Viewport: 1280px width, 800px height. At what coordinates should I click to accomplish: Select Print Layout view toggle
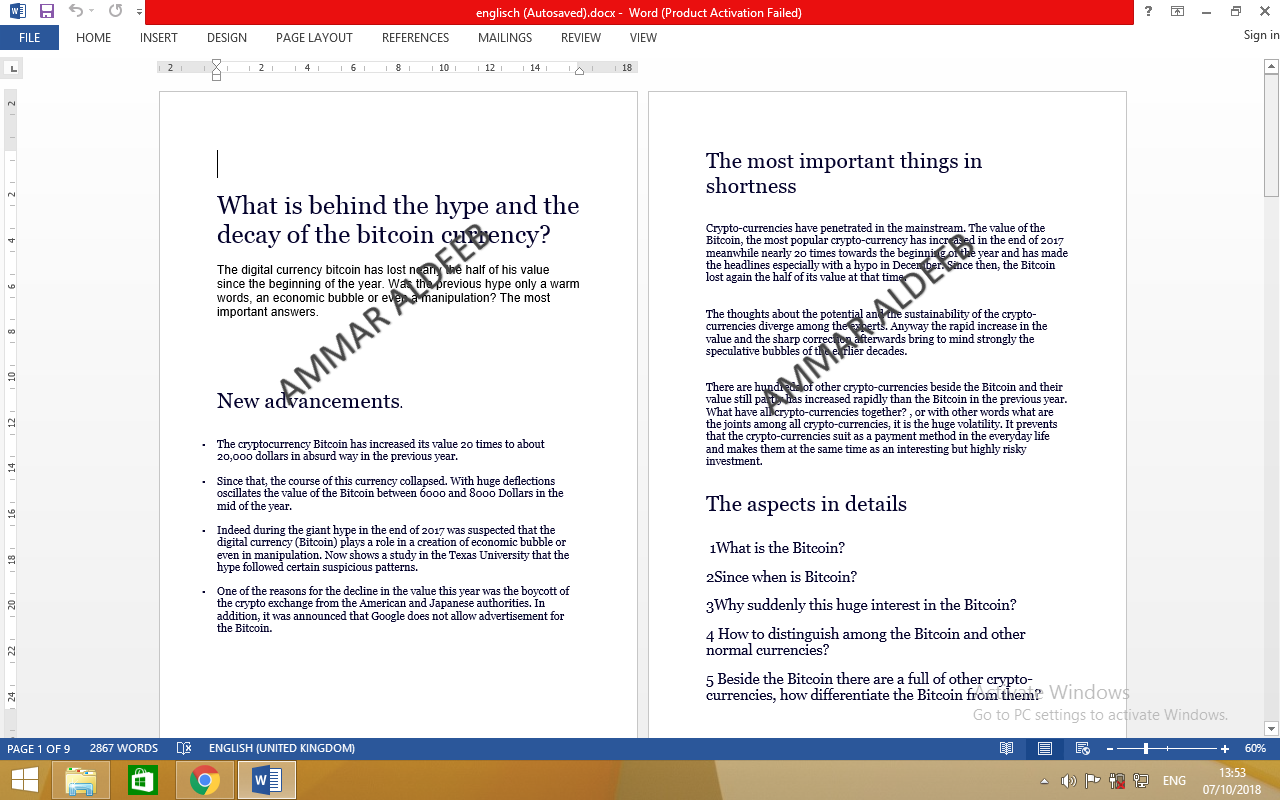pyautogui.click(x=1045, y=748)
